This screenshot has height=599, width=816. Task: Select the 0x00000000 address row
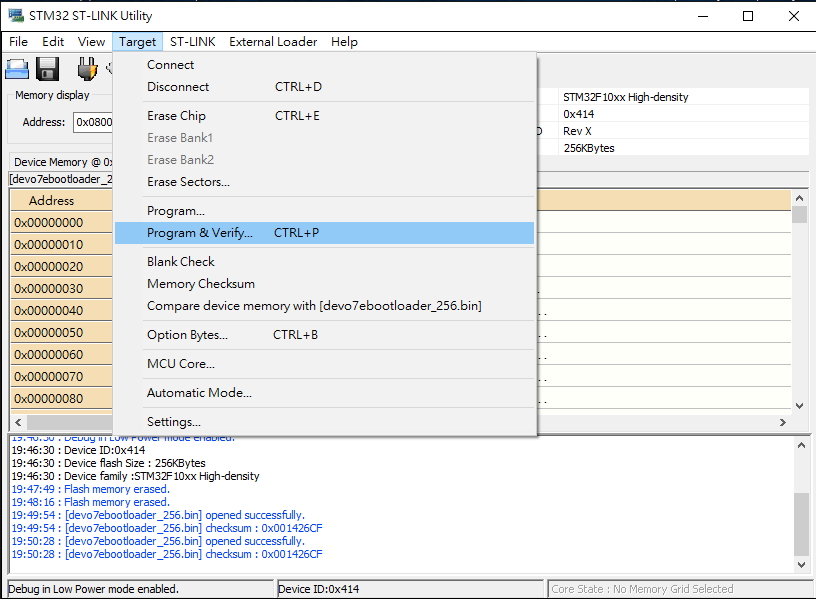[x=61, y=223]
